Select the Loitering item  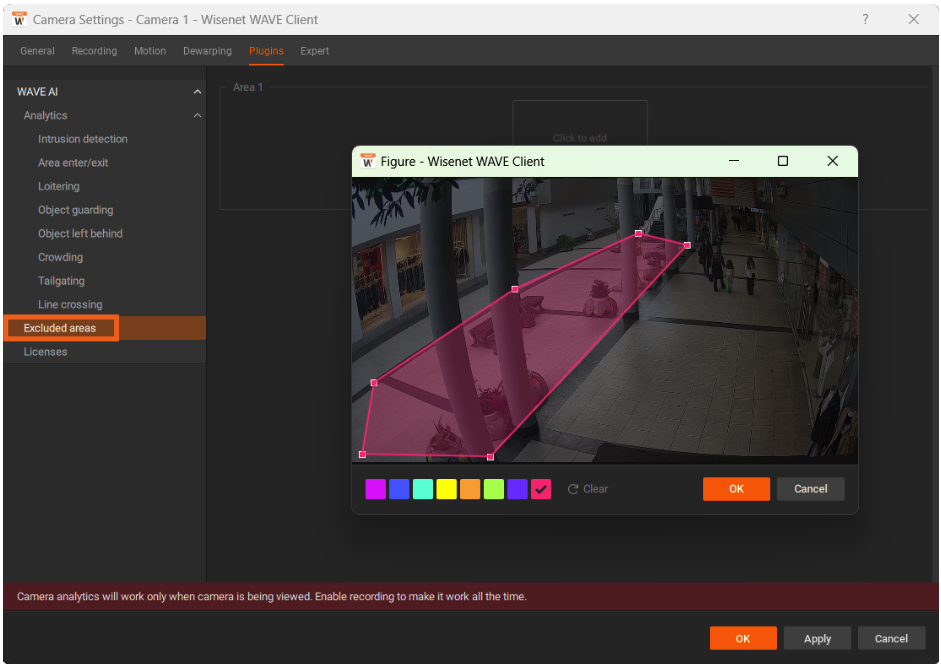[59, 186]
